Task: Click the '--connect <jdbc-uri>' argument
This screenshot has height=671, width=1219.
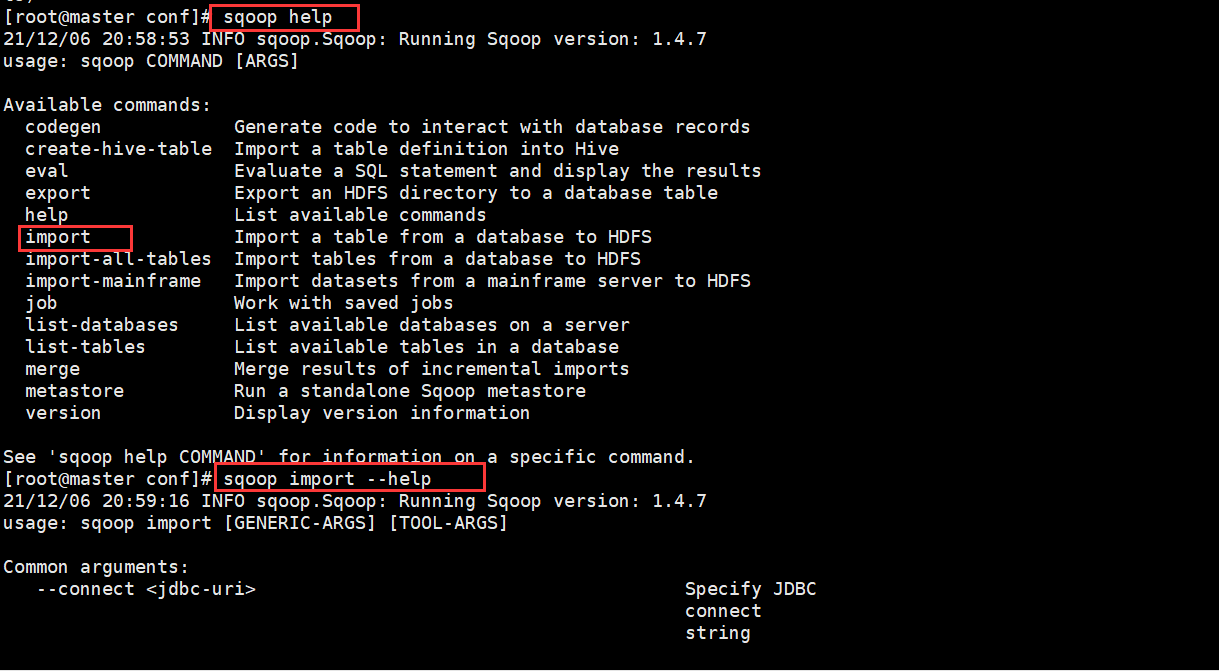Action: (x=146, y=589)
